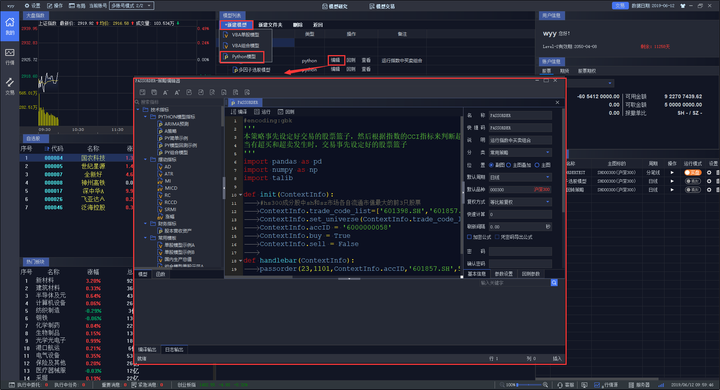Click the blue search icon below properties panel
The image size is (720, 390).
554,283
